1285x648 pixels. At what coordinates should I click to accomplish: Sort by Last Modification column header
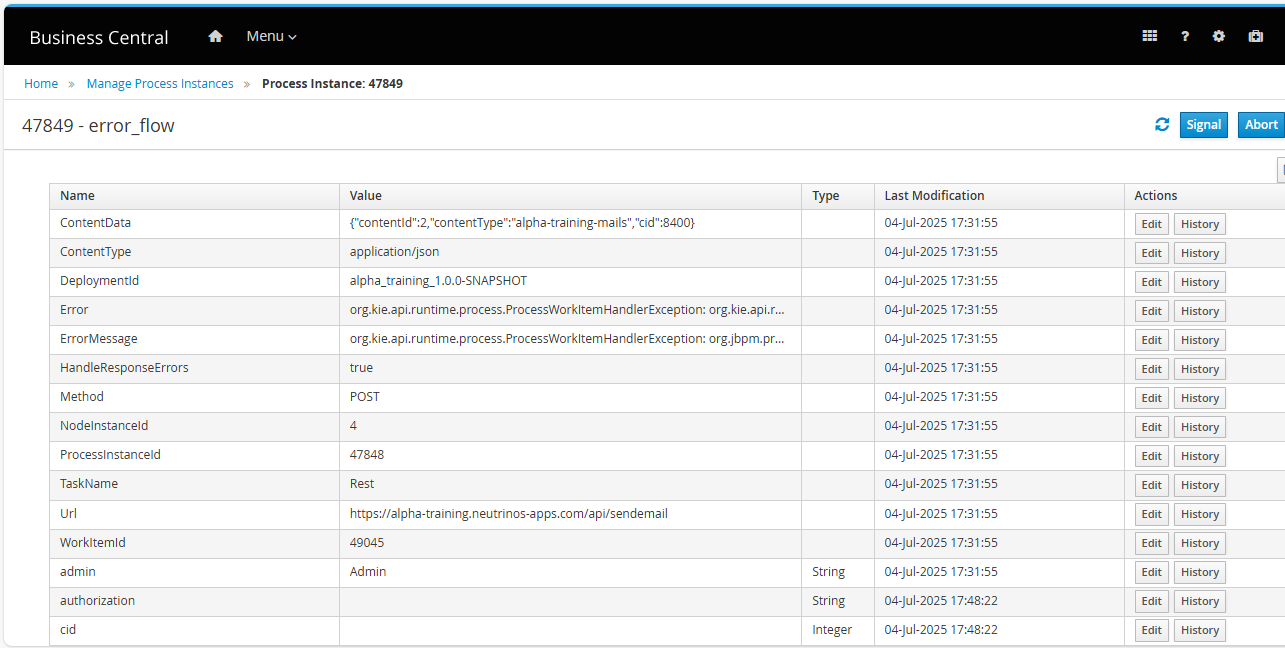934,196
